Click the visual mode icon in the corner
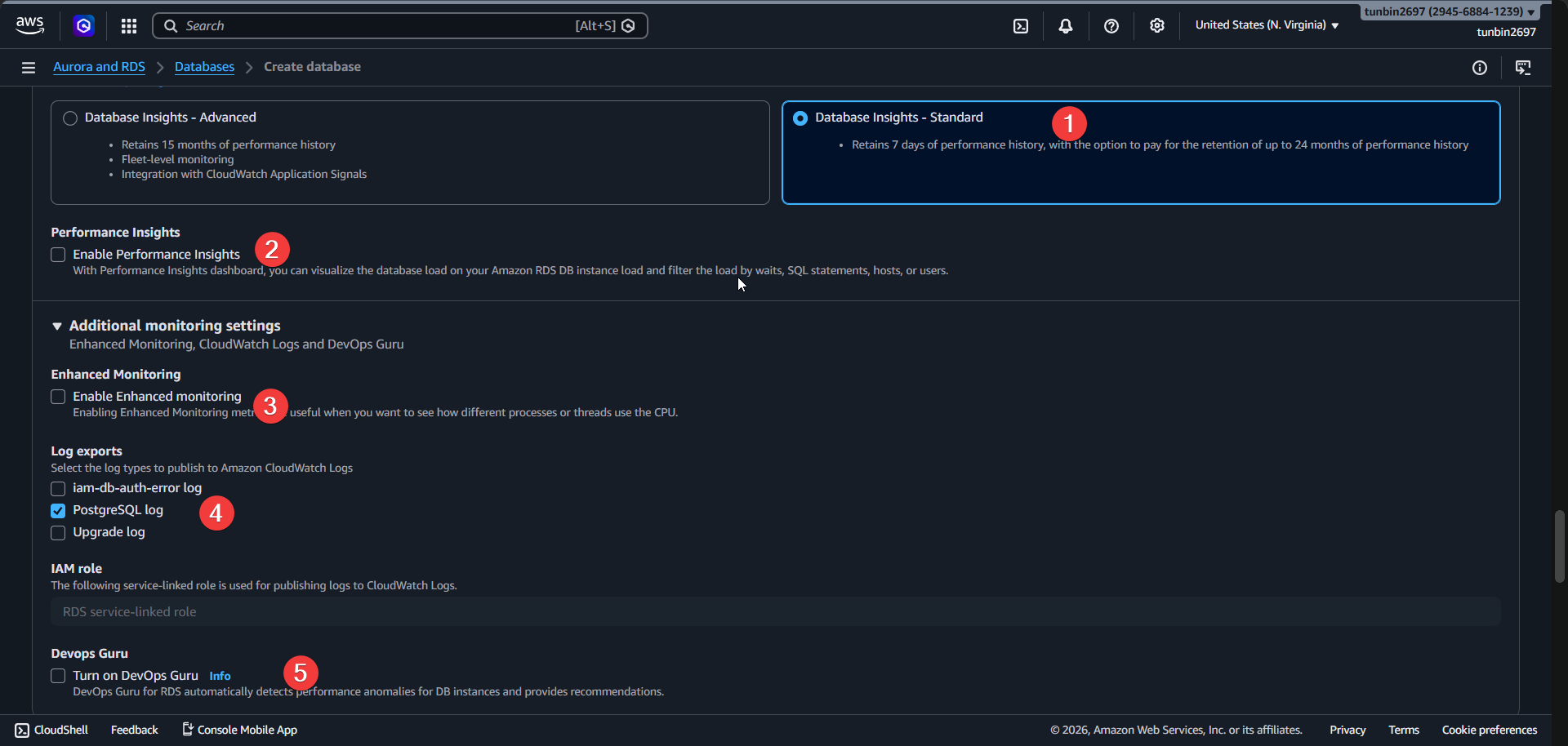The height and width of the screenshot is (746, 1568). [1524, 68]
